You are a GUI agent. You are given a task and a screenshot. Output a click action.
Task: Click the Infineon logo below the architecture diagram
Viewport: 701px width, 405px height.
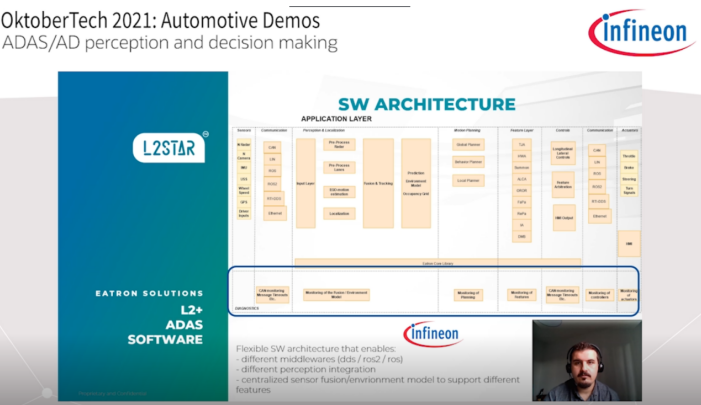click(x=433, y=334)
